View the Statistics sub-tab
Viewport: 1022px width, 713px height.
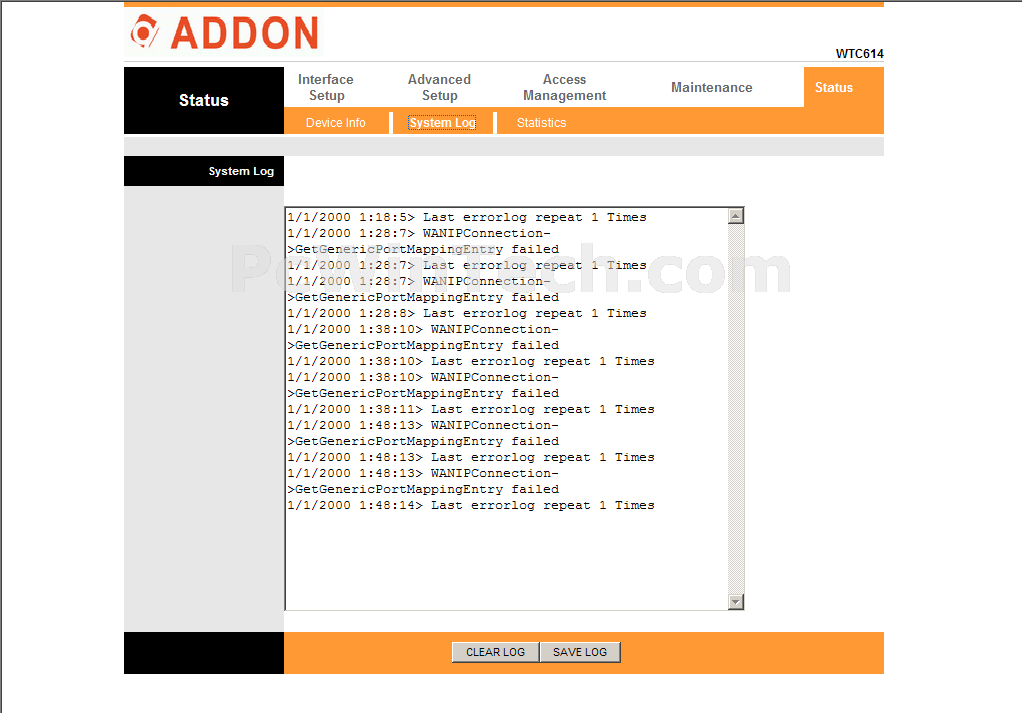[541, 123]
